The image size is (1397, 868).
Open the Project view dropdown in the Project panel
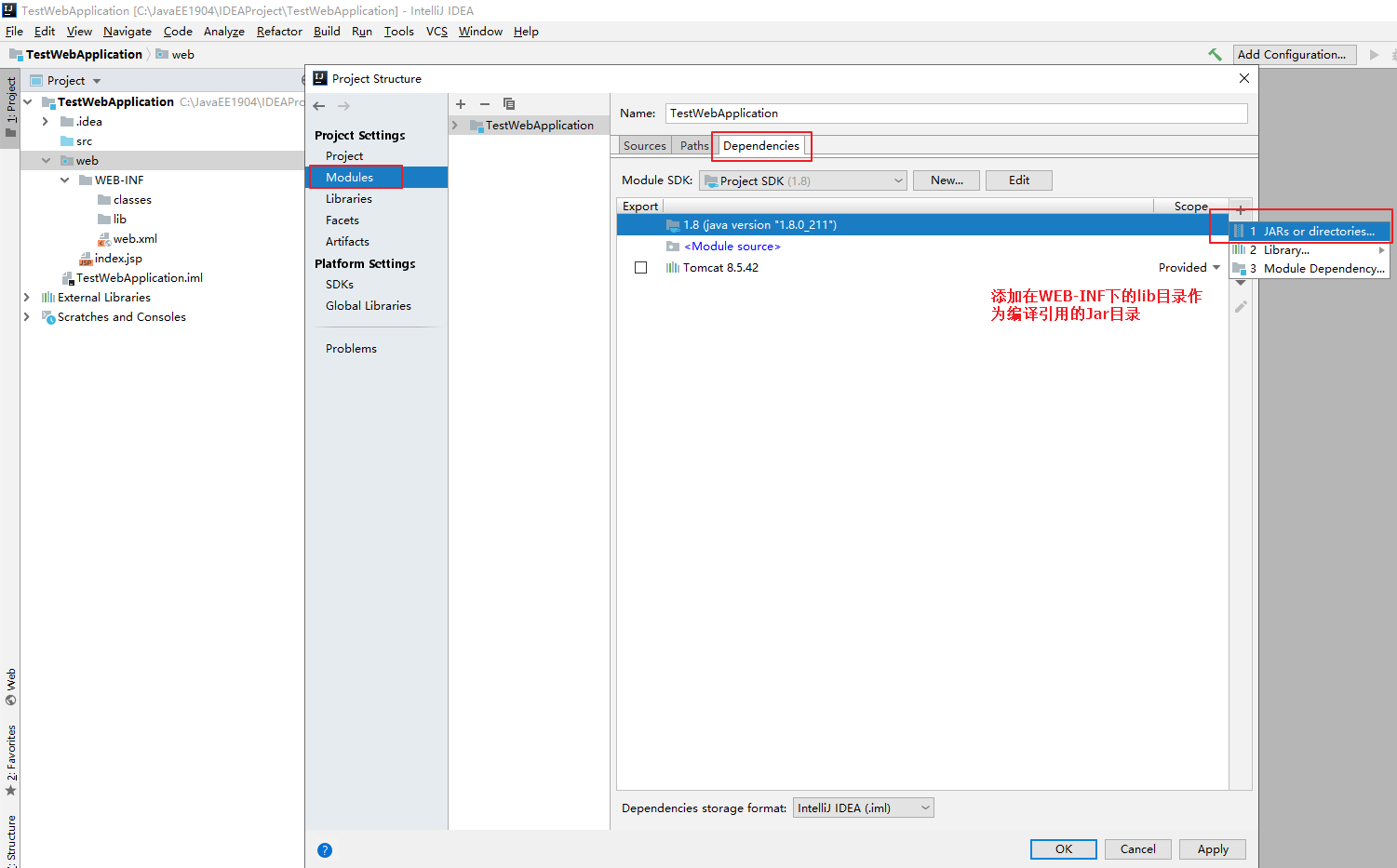[97, 81]
